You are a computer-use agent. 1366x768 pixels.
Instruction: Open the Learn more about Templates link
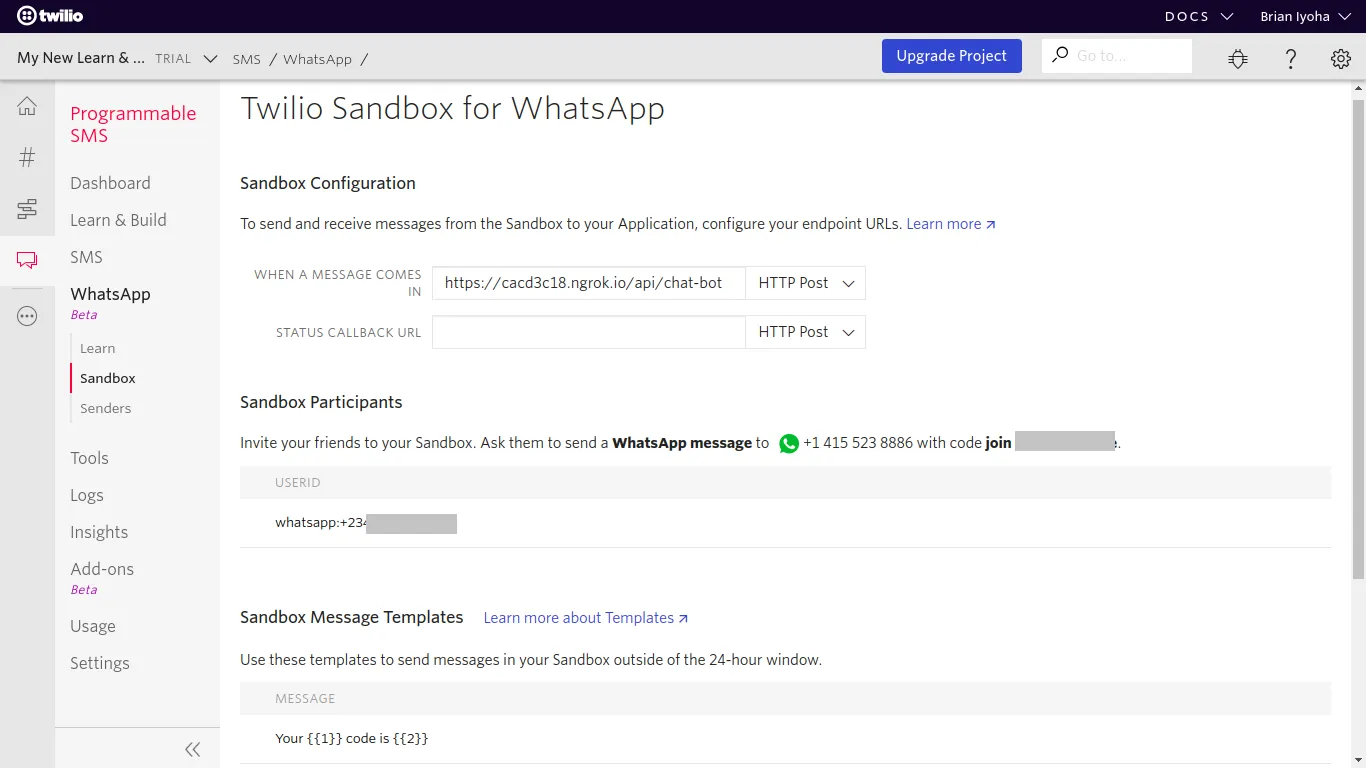[578, 617]
